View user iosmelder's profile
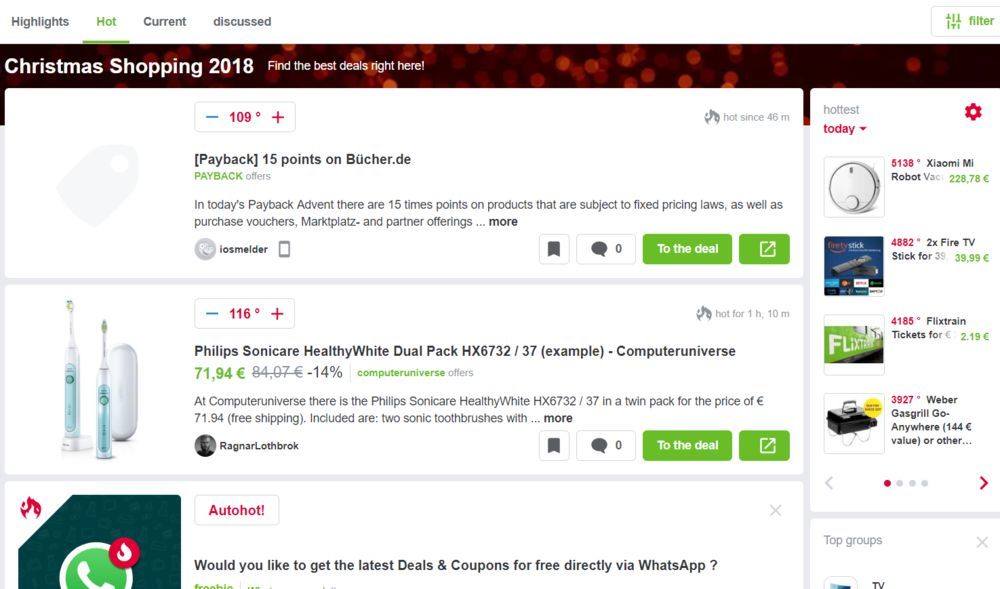 coord(244,249)
